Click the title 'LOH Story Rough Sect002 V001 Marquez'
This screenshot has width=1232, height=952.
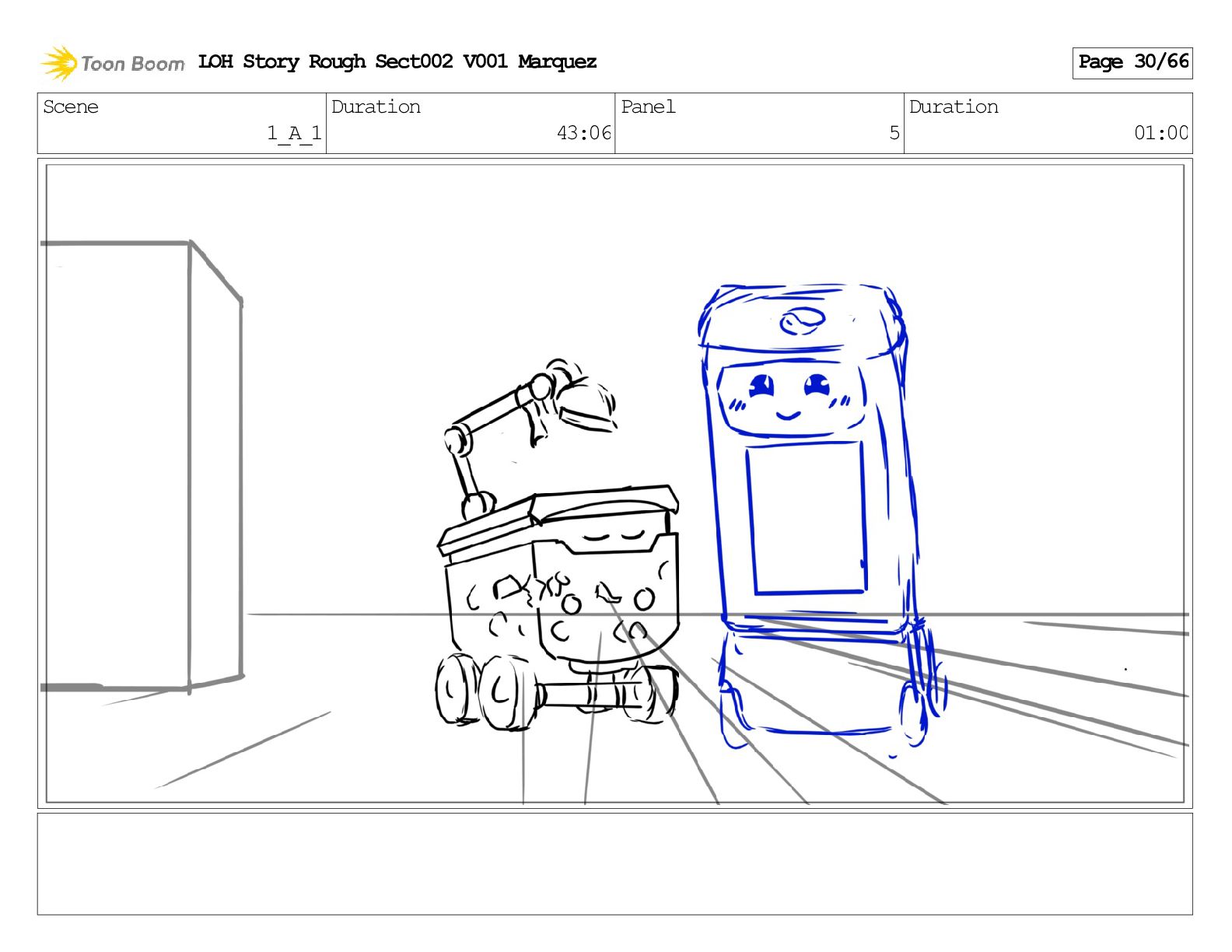(397, 61)
